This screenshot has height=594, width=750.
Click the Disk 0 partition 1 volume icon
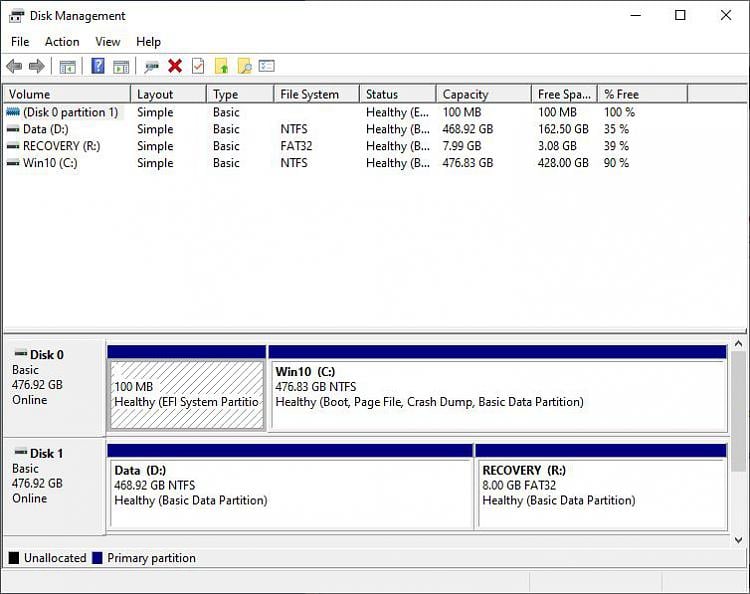(13, 112)
